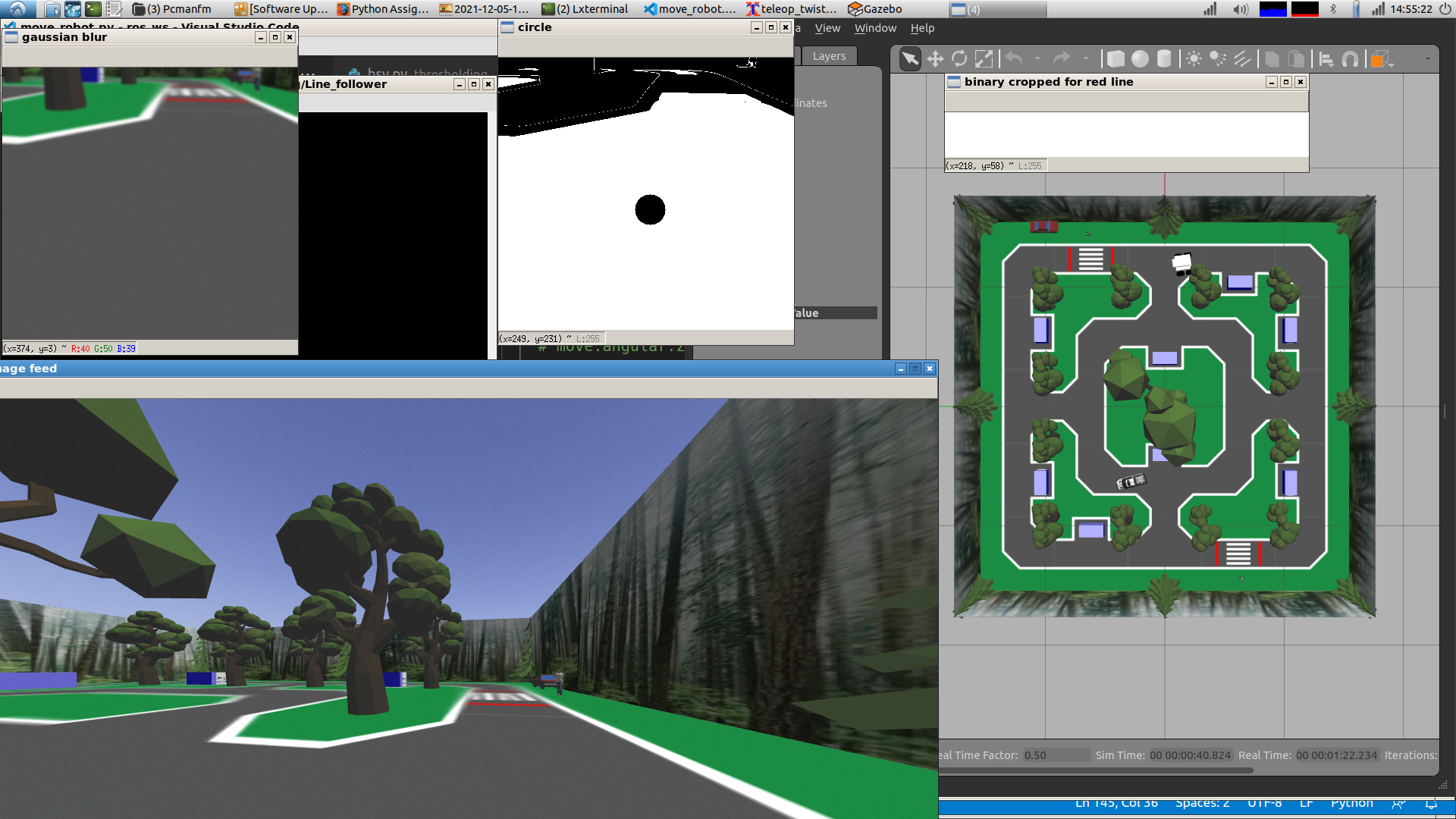The height and width of the screenshot is (819, 1456).
Task: Add a point light
Action: 1194,59
